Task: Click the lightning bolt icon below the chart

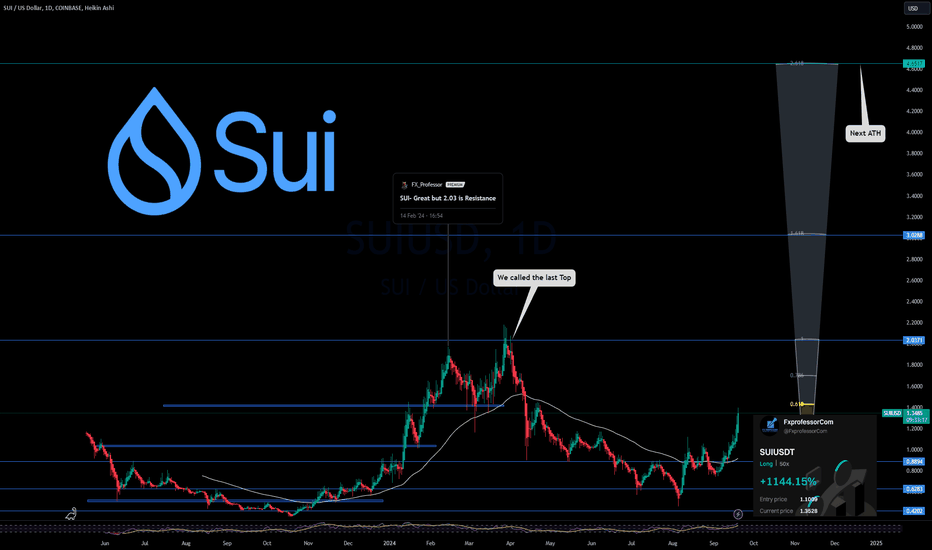Action: pos(738,514)
